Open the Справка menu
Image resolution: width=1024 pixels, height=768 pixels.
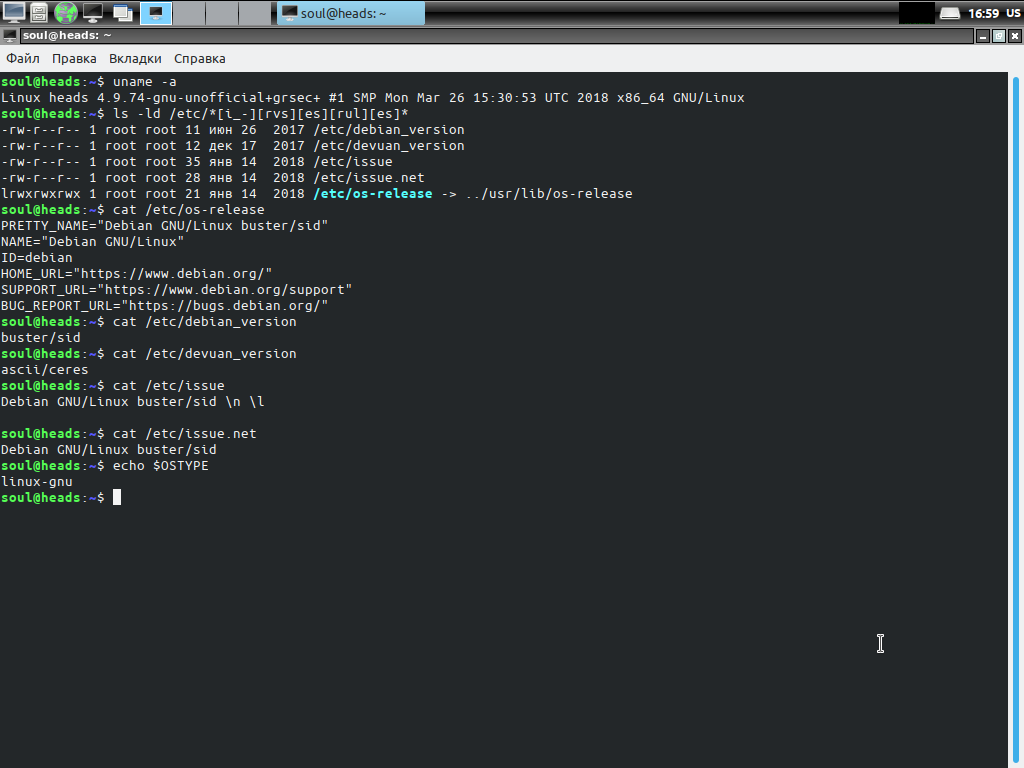coord(200,59)
